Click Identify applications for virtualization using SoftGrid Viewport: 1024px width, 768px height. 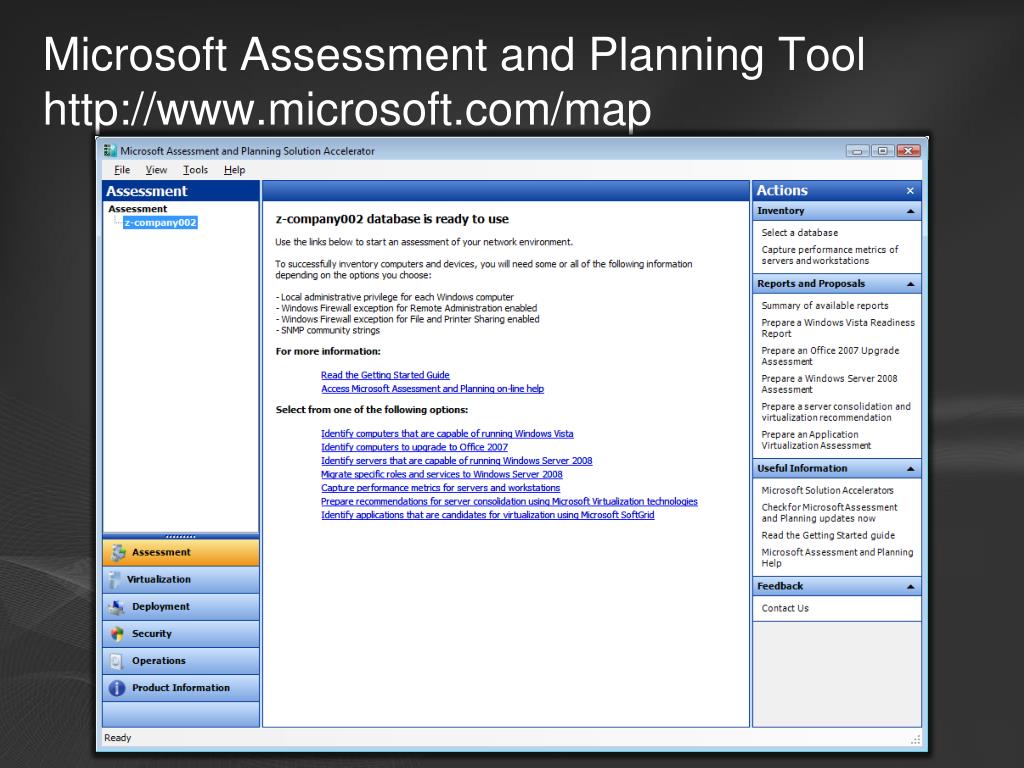pyautogui.click(x=488, y=515)
